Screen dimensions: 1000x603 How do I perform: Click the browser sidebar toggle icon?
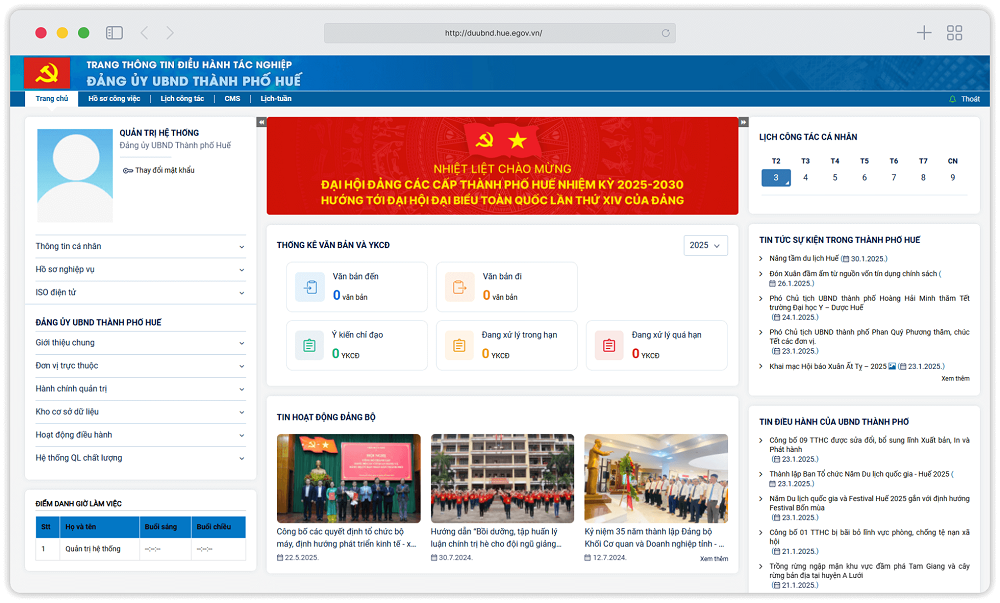(x=114, y=33)
